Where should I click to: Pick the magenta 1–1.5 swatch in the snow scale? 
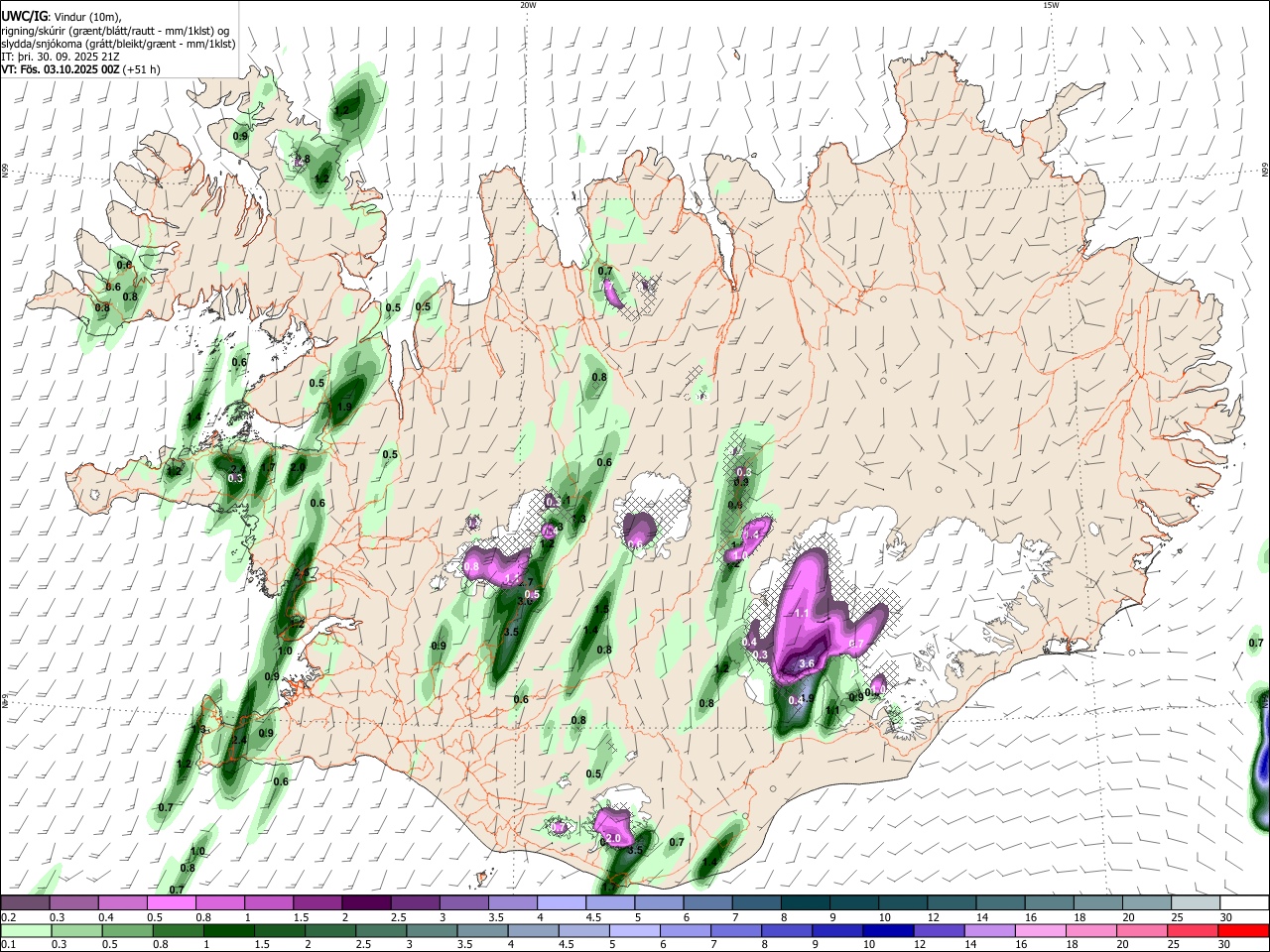(268, 903)
